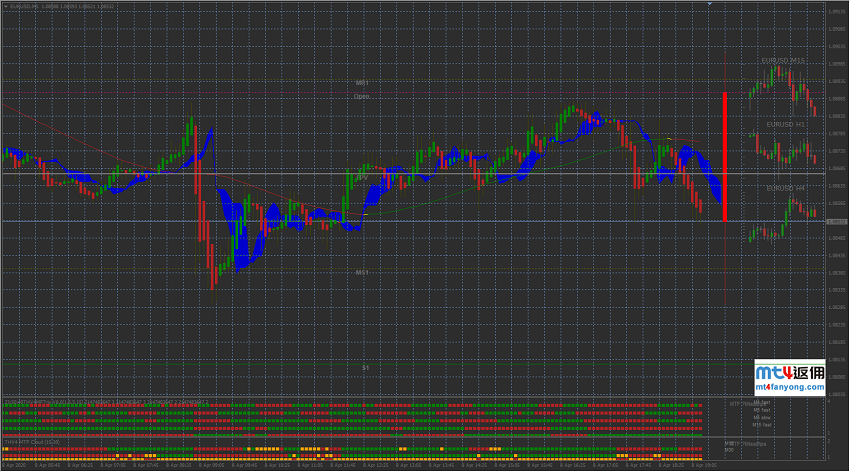The width and height of the screenshot is (850, 472).
Task: Open the mt4fanyong.com logo link
Action: click(790, 377)
